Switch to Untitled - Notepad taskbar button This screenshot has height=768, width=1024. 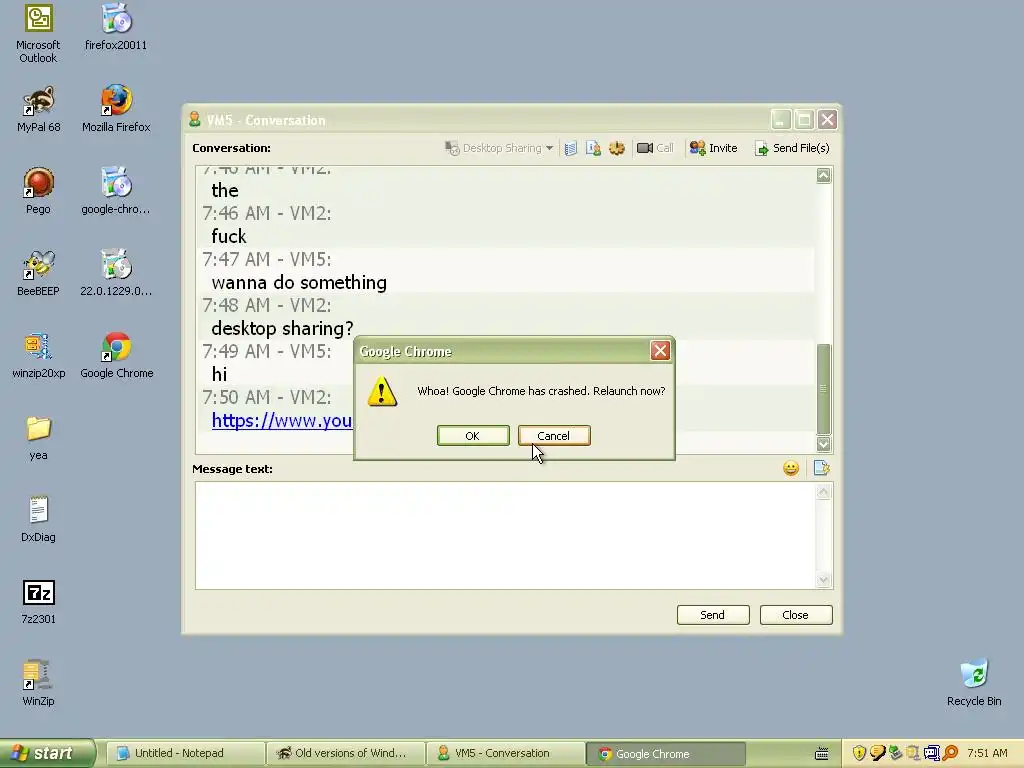[185, 754]
